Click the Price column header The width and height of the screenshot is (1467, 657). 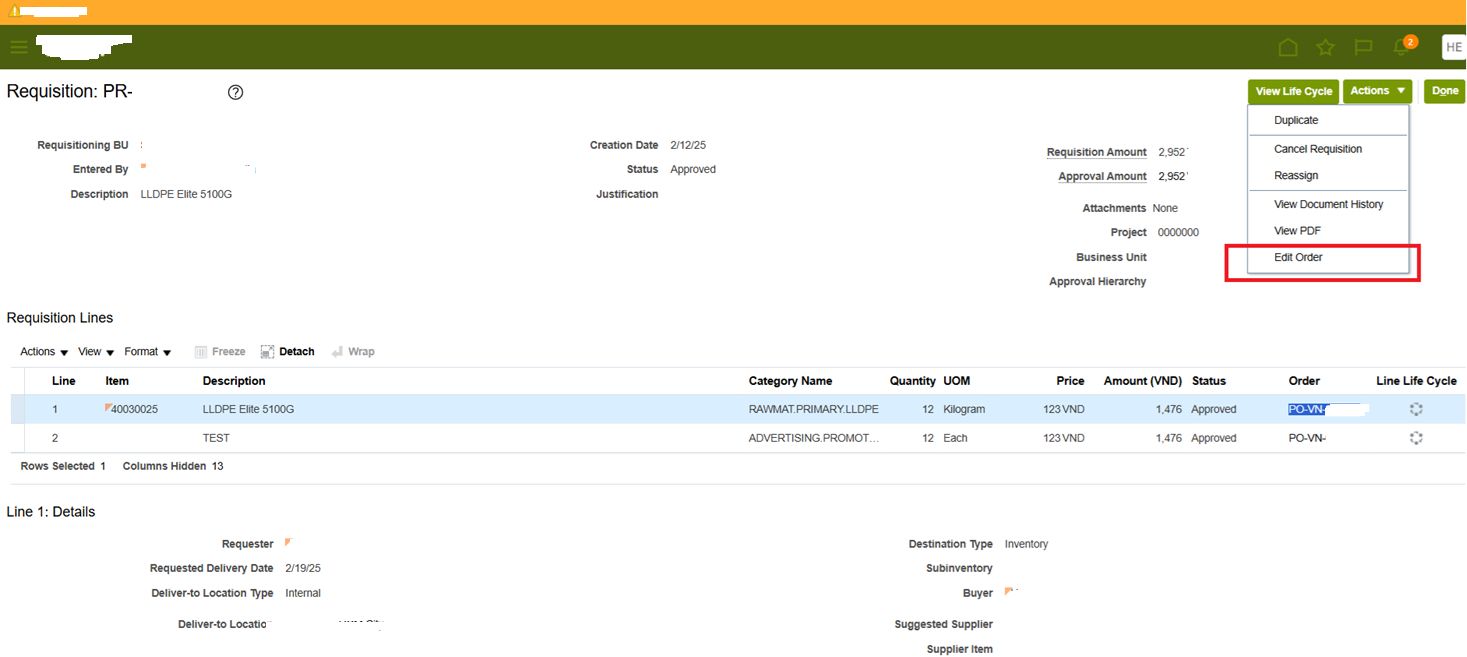pyautogui.click(x=1070, y=381)
